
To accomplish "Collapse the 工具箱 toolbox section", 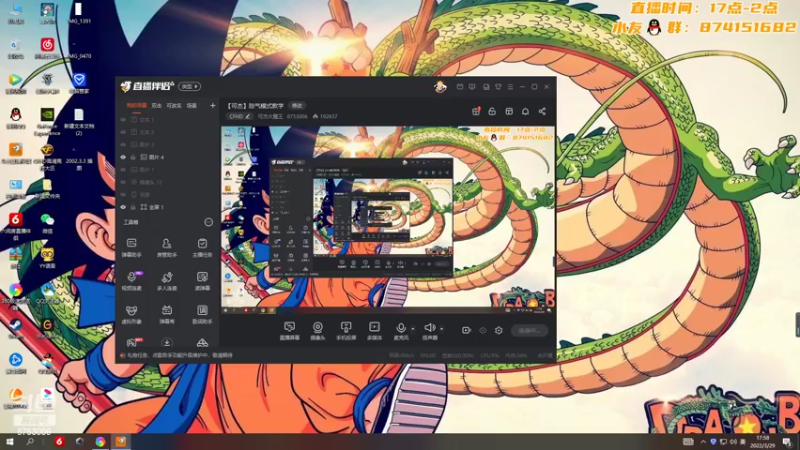I will pyautogui.click(x=208, y=222).
